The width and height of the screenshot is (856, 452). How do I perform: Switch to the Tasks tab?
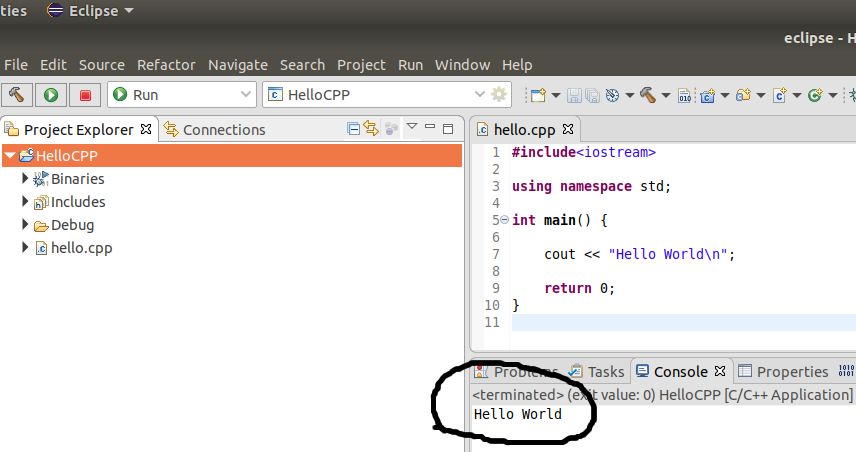point(596,372)
